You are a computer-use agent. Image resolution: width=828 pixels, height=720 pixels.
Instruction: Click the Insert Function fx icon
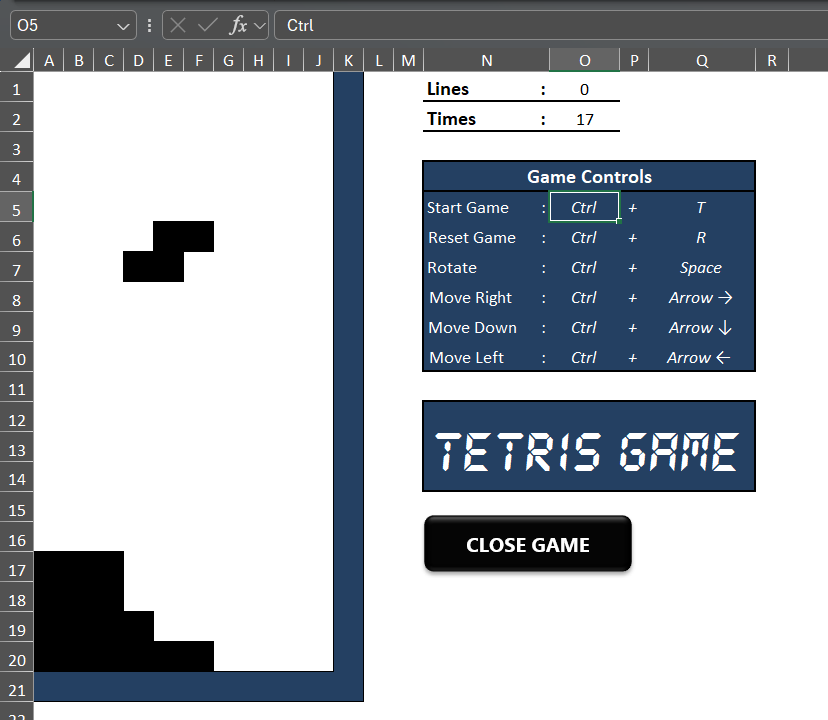(x=238, y=25)
